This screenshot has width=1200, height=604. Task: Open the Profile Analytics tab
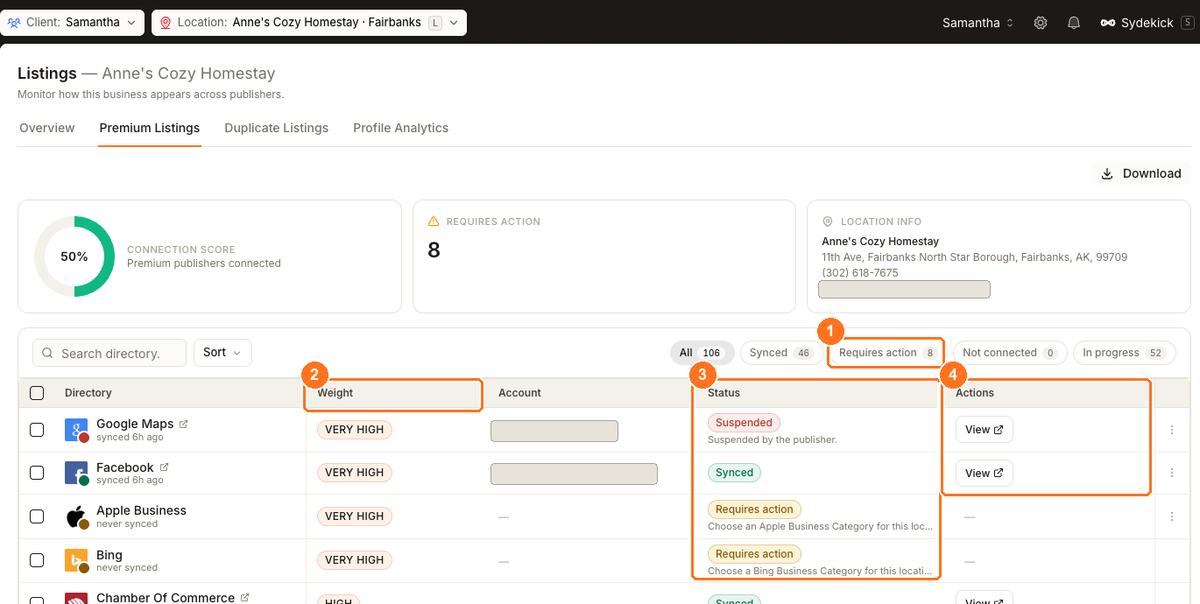tap(401, 128)
